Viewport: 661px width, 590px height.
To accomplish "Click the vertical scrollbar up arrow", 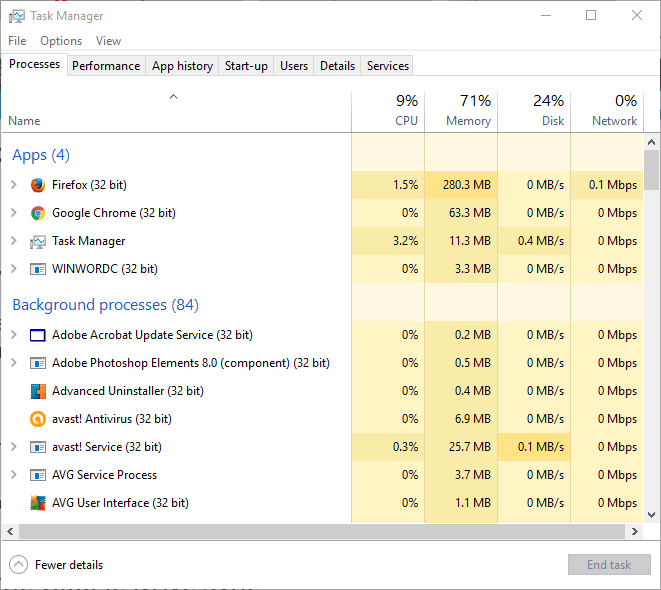I will (x=651, y=142).
